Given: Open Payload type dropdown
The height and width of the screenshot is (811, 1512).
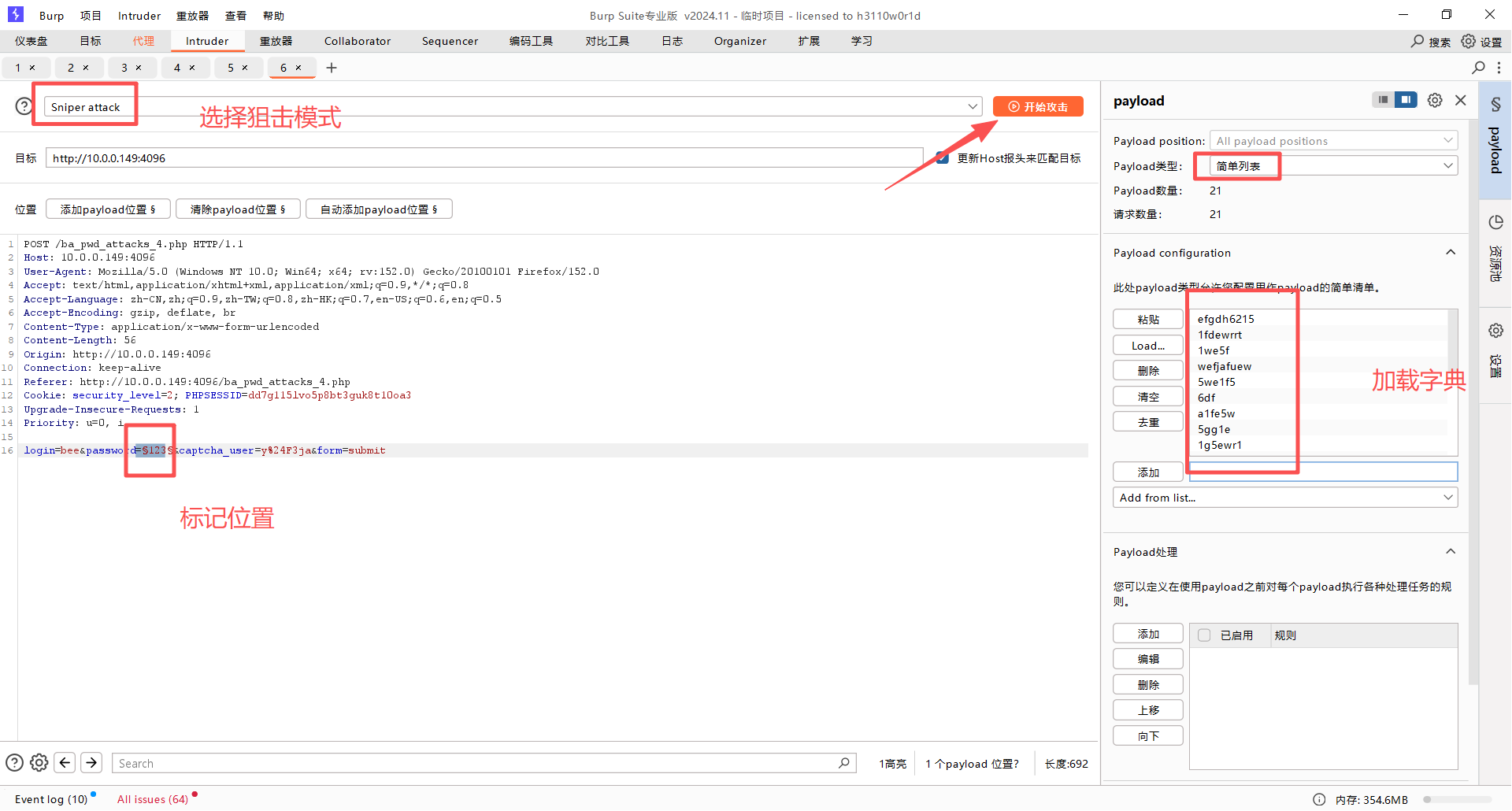Looking at the screenshot, I should pyautogui.click(x=1334, y=166).
